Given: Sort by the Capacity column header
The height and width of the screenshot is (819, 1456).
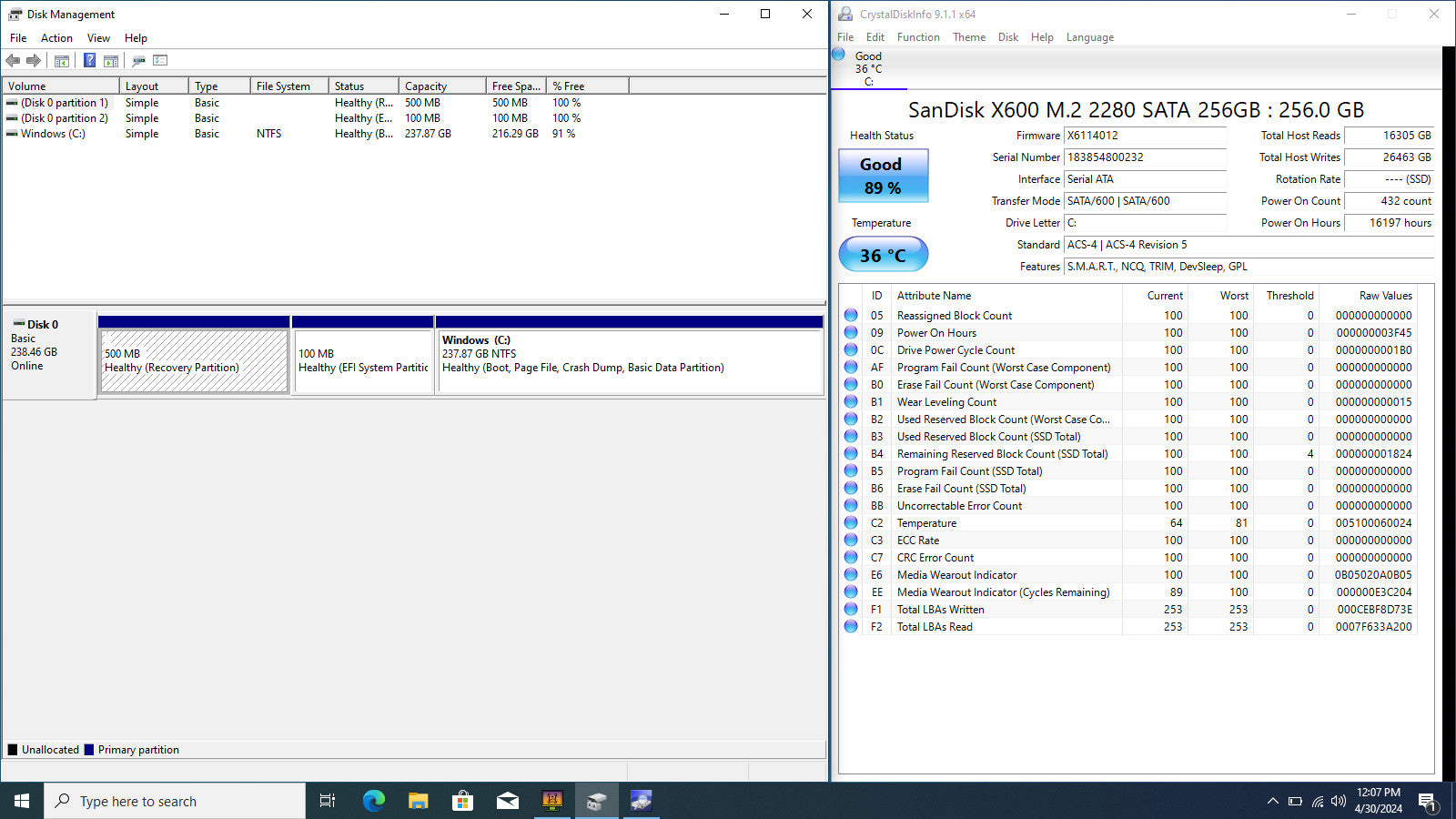Looking at the screenshot, I should [442, 86].
